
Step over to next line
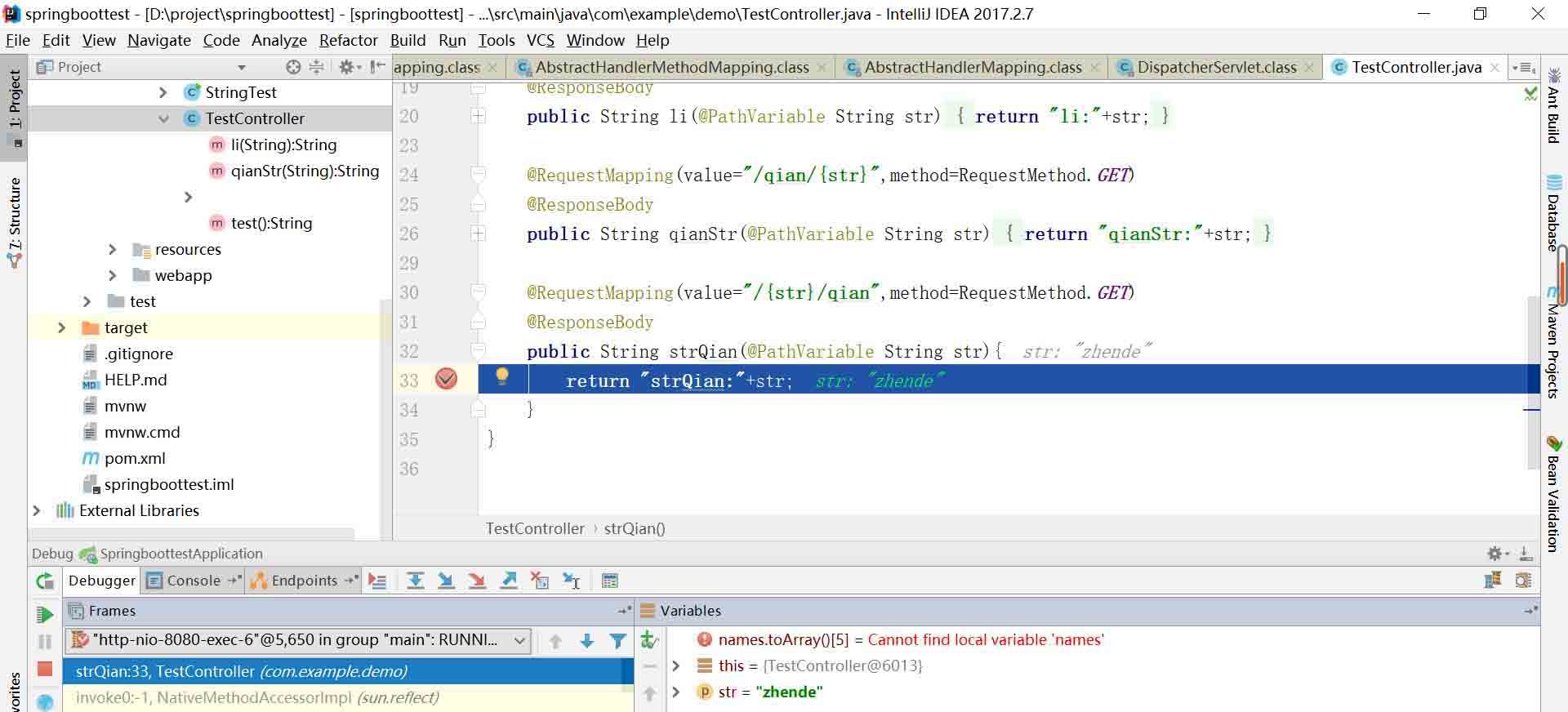coord(415,581)
